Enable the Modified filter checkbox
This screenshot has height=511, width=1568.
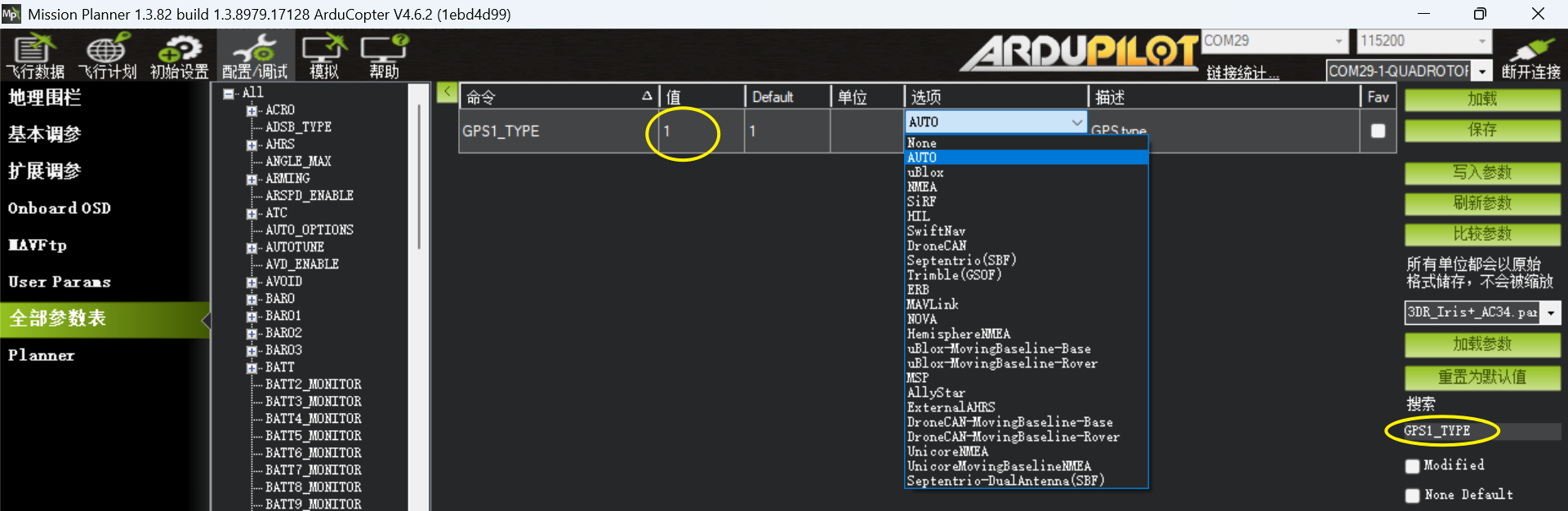(1413, 466)
